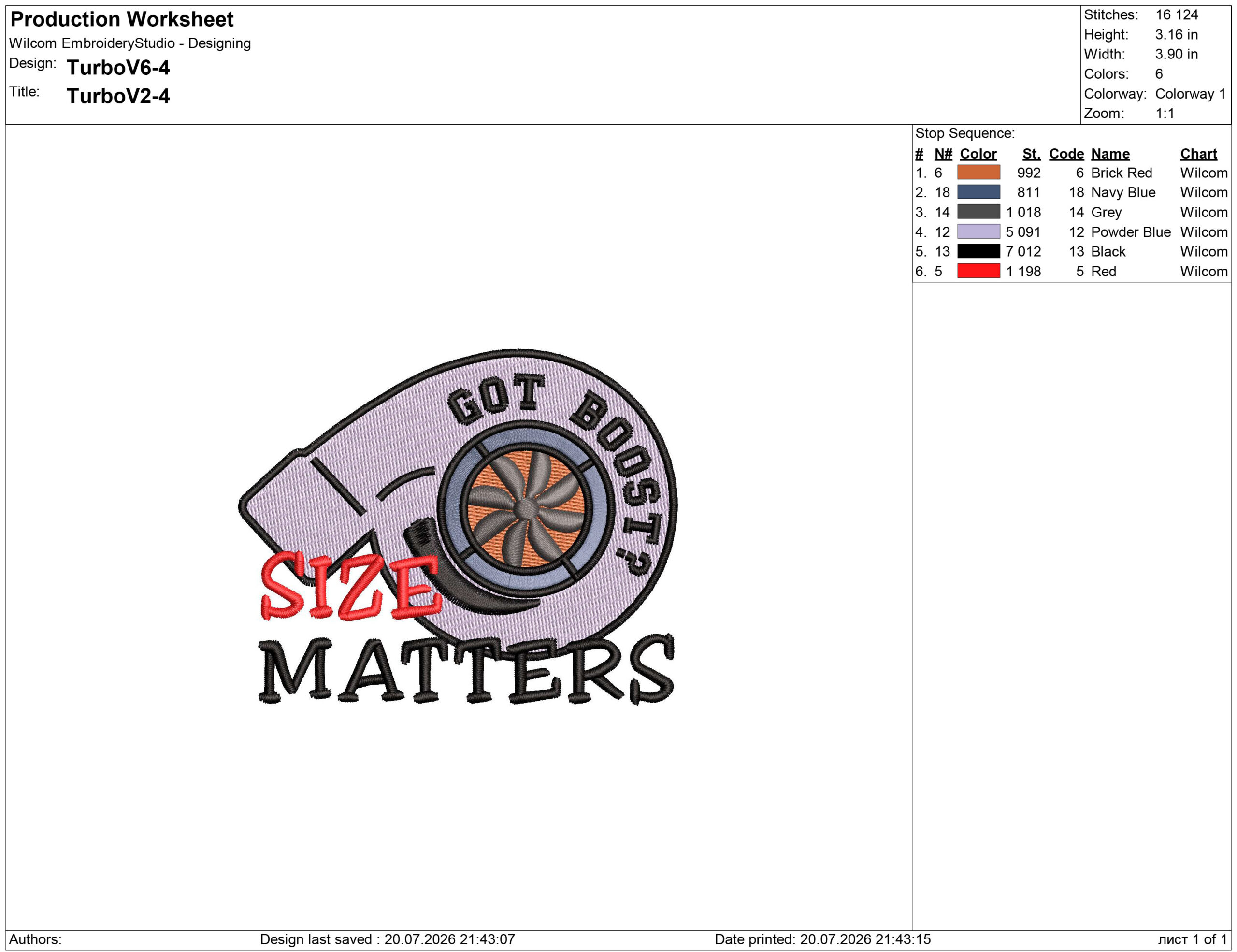Click the 'Grey' thread name
Viewport: 1237px width, 952px height.
coord(1106,212)
